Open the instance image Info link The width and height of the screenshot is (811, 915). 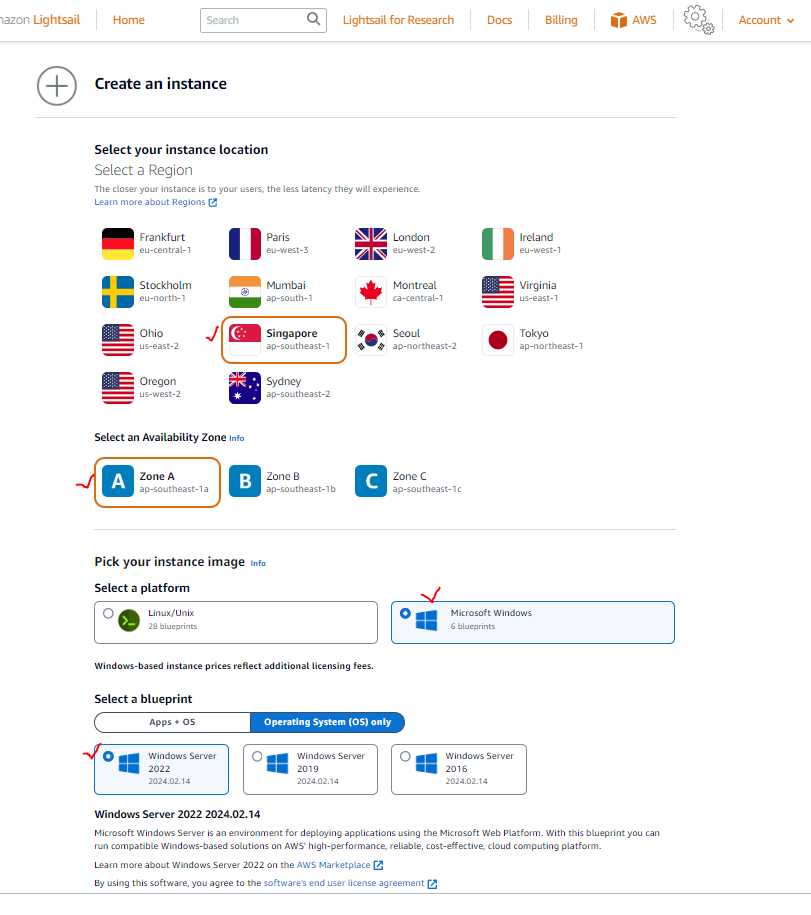click(258, 563)
